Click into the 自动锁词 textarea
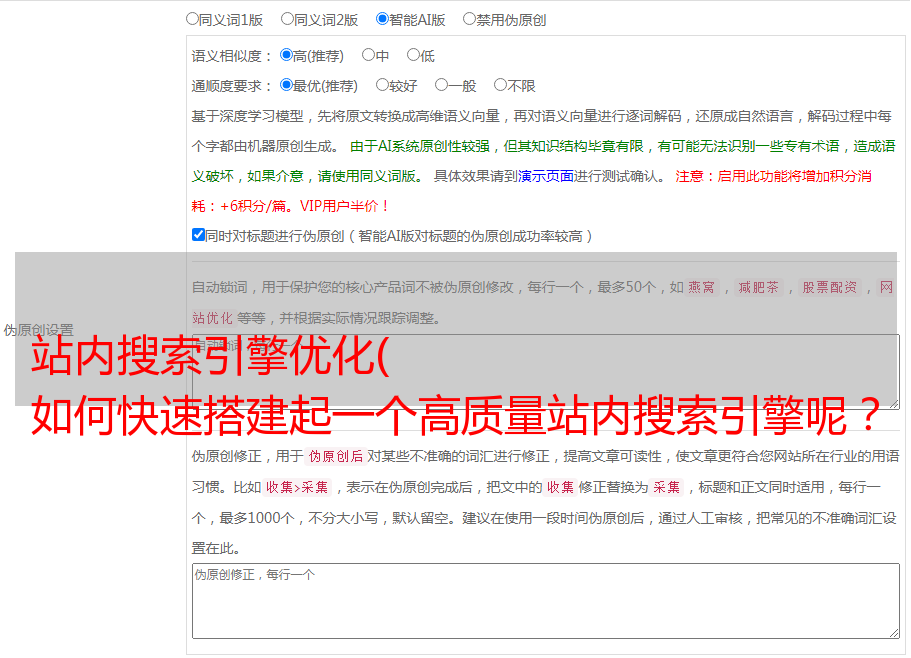This screenshot has height=658, width=911. 546,372
